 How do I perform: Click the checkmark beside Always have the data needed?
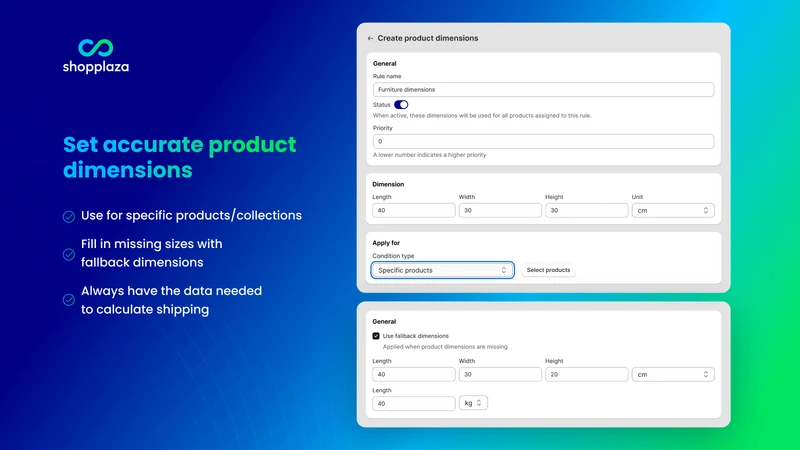coord(69,300)
